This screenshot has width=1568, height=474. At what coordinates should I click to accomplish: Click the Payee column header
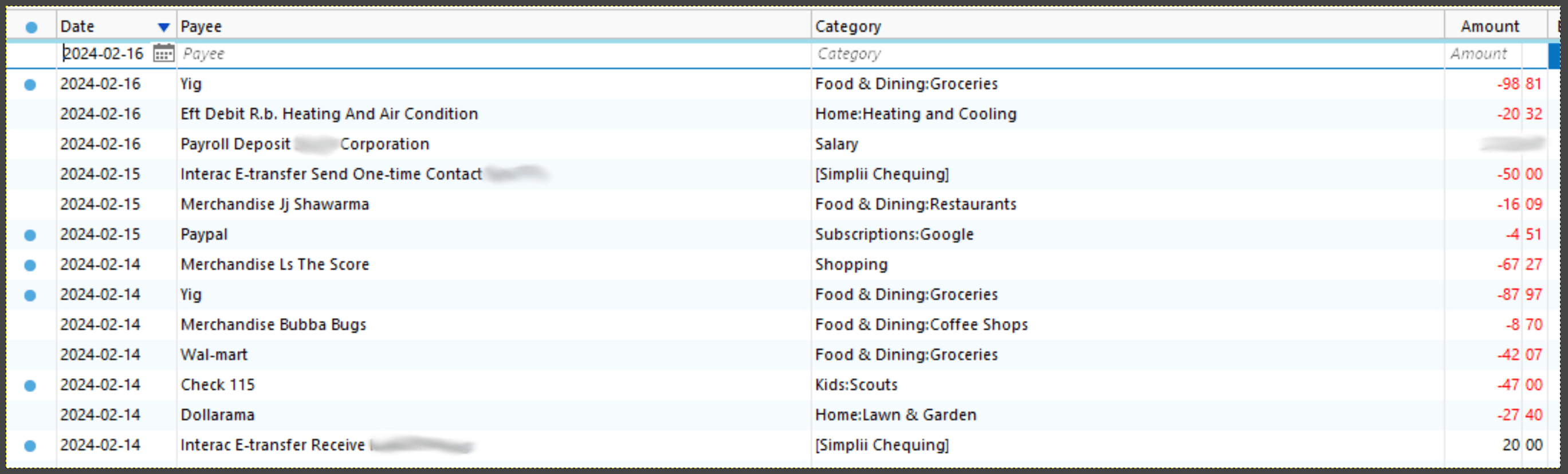pyautogui.click(x=494, y=26)
